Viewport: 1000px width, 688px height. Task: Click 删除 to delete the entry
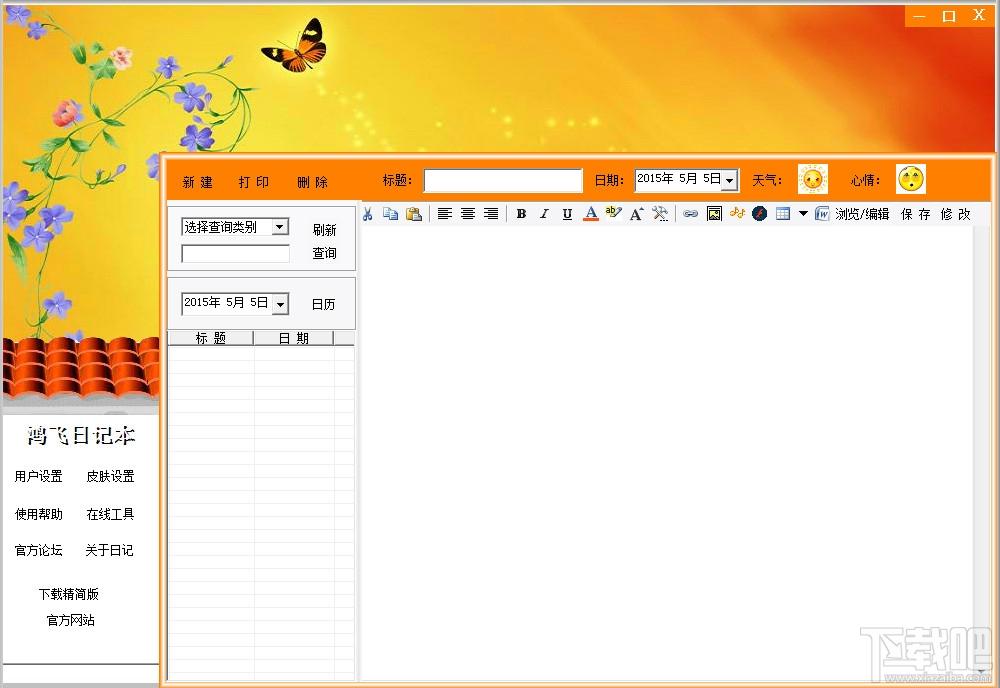312,182
